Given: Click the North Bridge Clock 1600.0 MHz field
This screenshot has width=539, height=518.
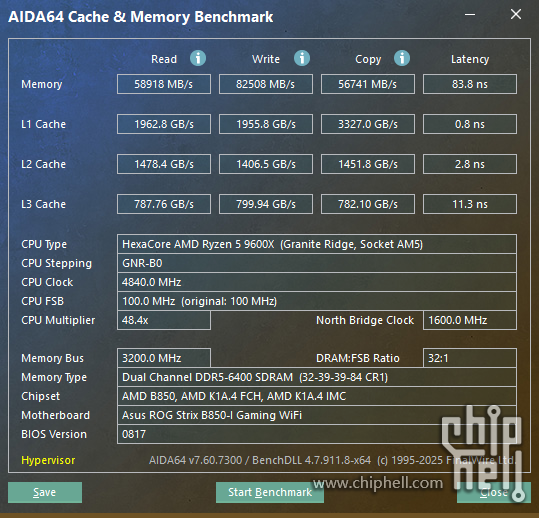Looking at the screenshot, I should (x=470, y=320).
